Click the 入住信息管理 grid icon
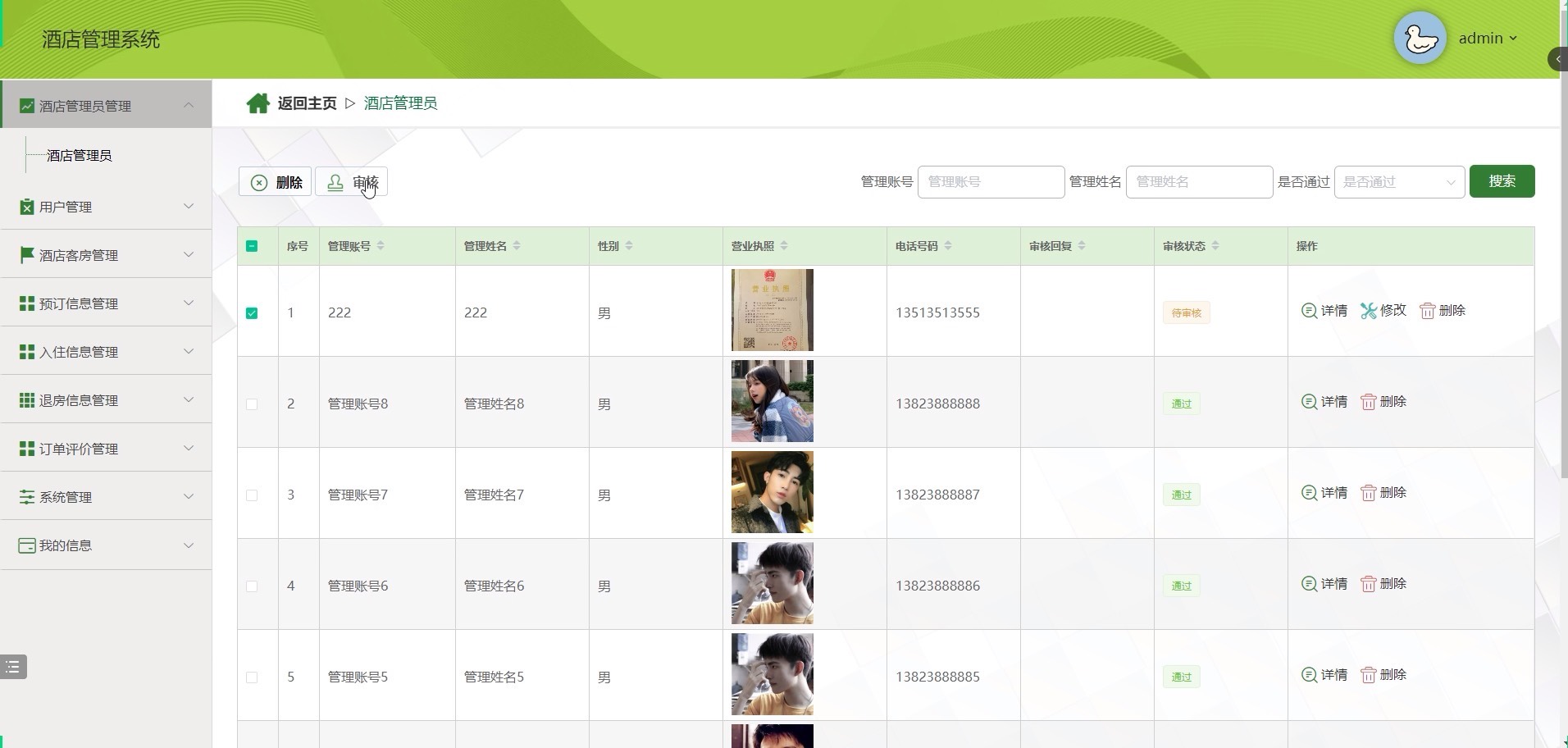The height and width of the screenshot is (748, 1568). click(x=27, y=352)
